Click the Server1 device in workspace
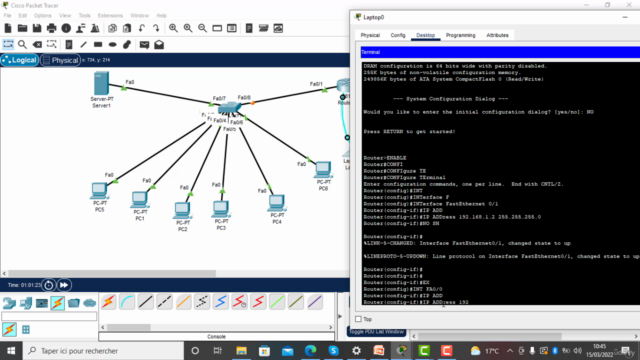Screen dimensions: 640x360 [101, 83]
